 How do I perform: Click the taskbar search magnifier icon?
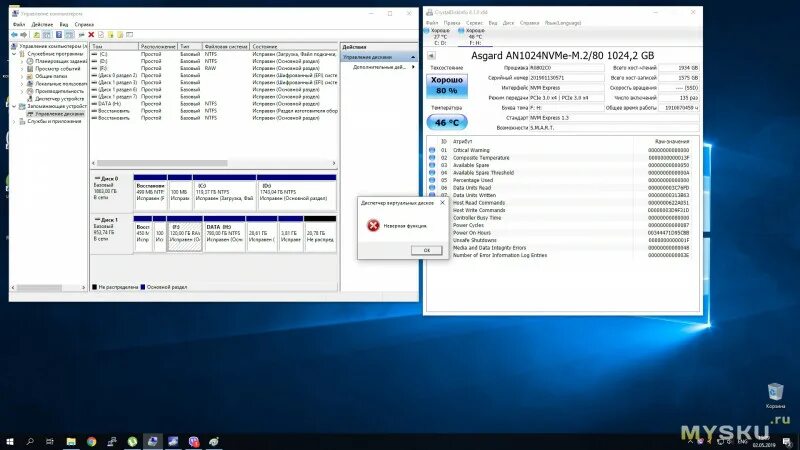30,442
